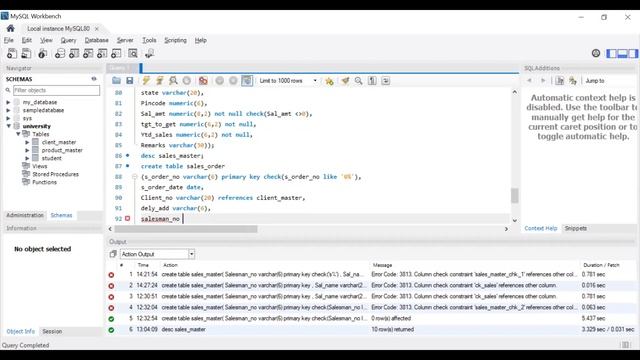This screenshot has height=360, width=640.
Task: Collapse the Tables node
Action: point(18,134)
